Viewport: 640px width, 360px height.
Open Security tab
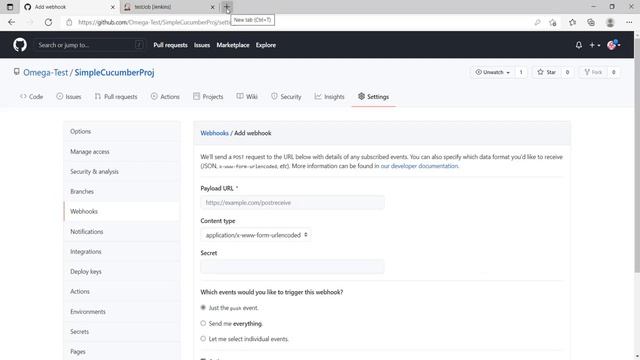pos(286,97)
